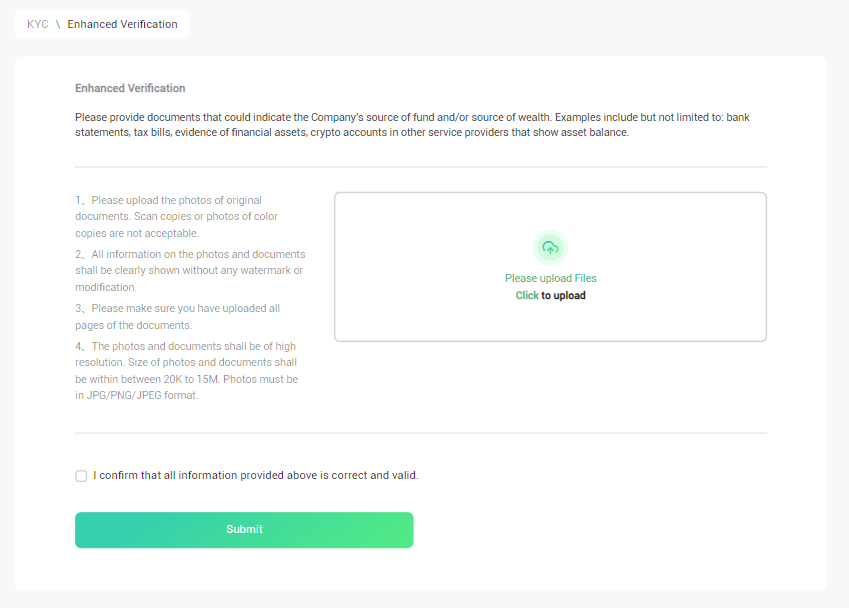Select instruction three about uploading all pages

tap(178, 317)
